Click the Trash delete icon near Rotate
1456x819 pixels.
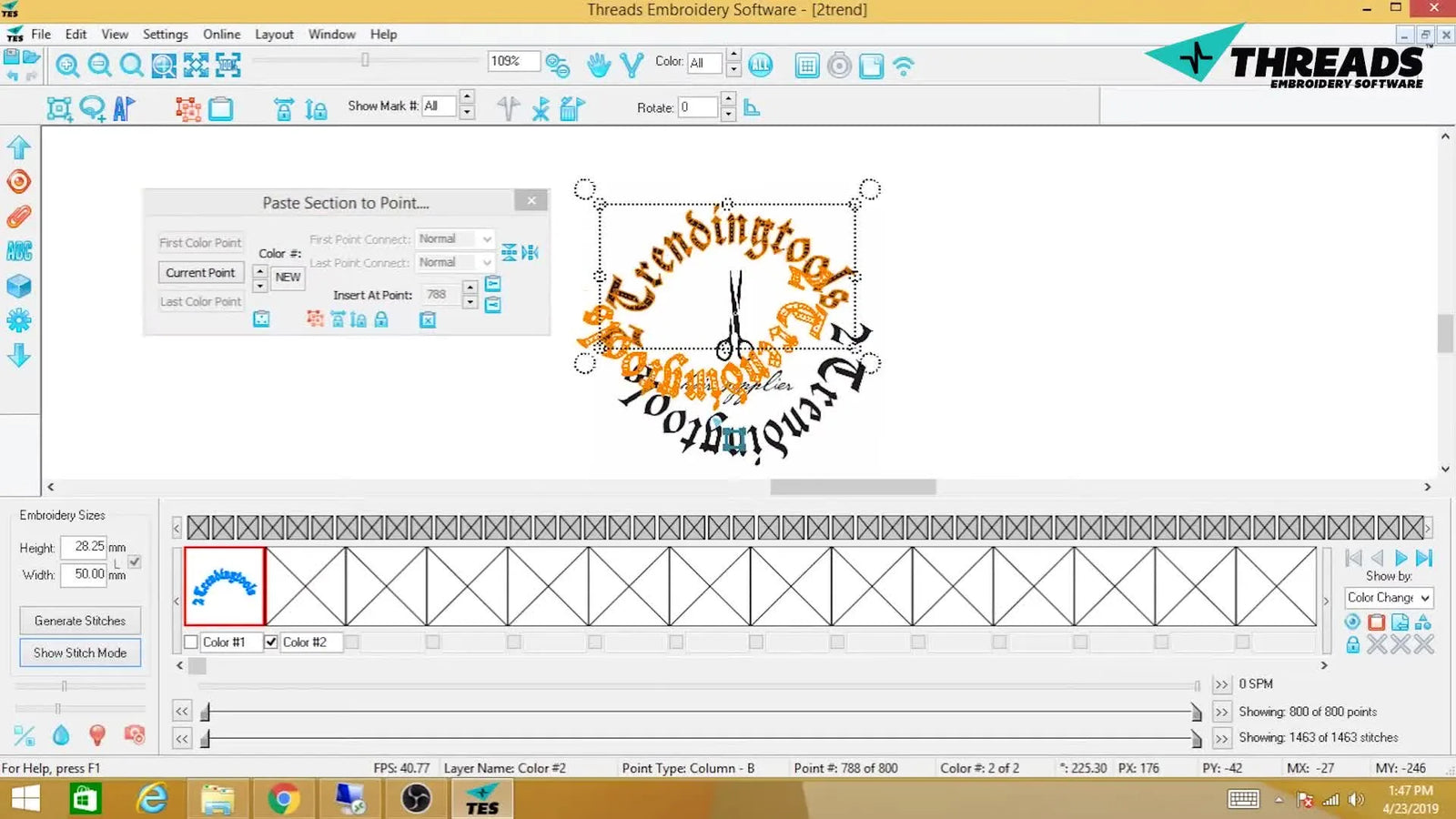(x=571, y=107)
